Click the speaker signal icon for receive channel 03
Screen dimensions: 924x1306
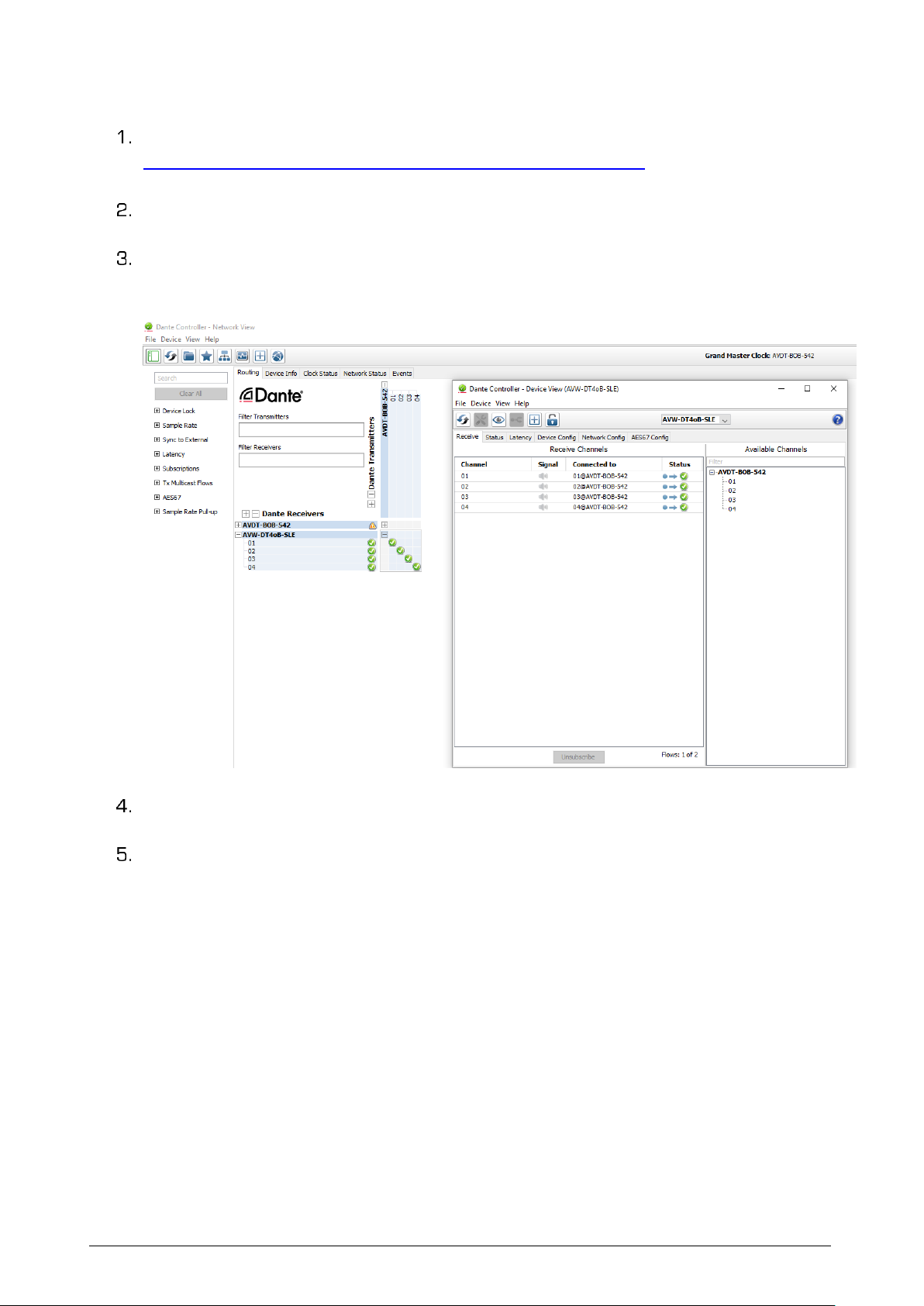[543, 497]
